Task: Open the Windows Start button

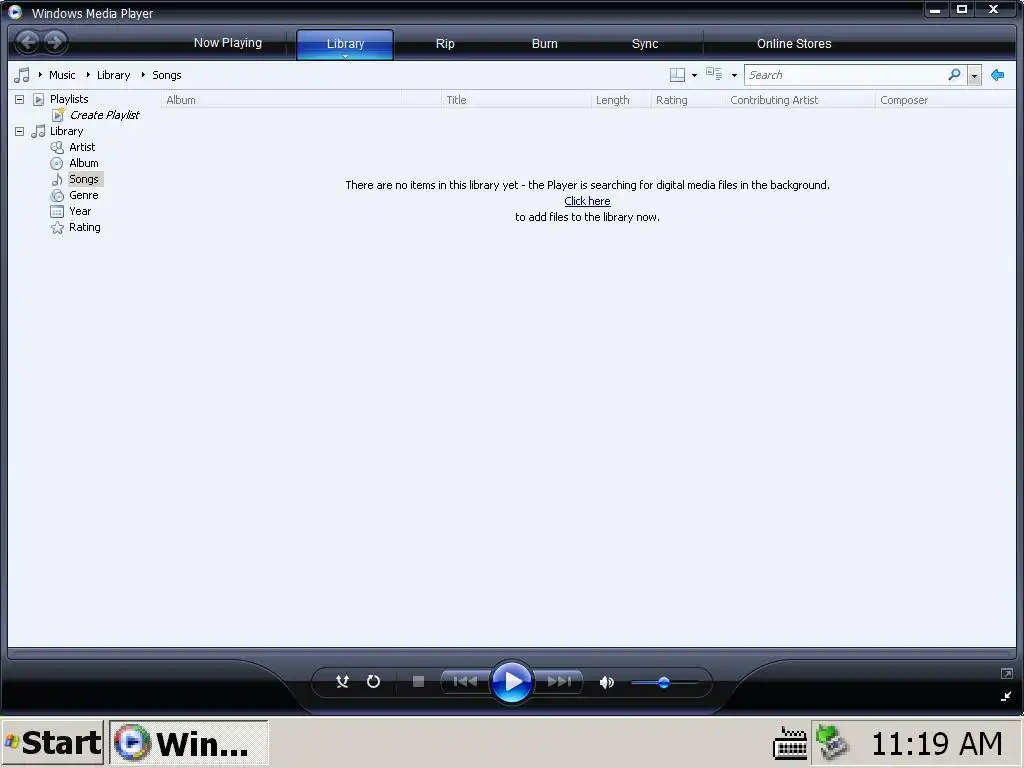Action: [x=53, y=743]
